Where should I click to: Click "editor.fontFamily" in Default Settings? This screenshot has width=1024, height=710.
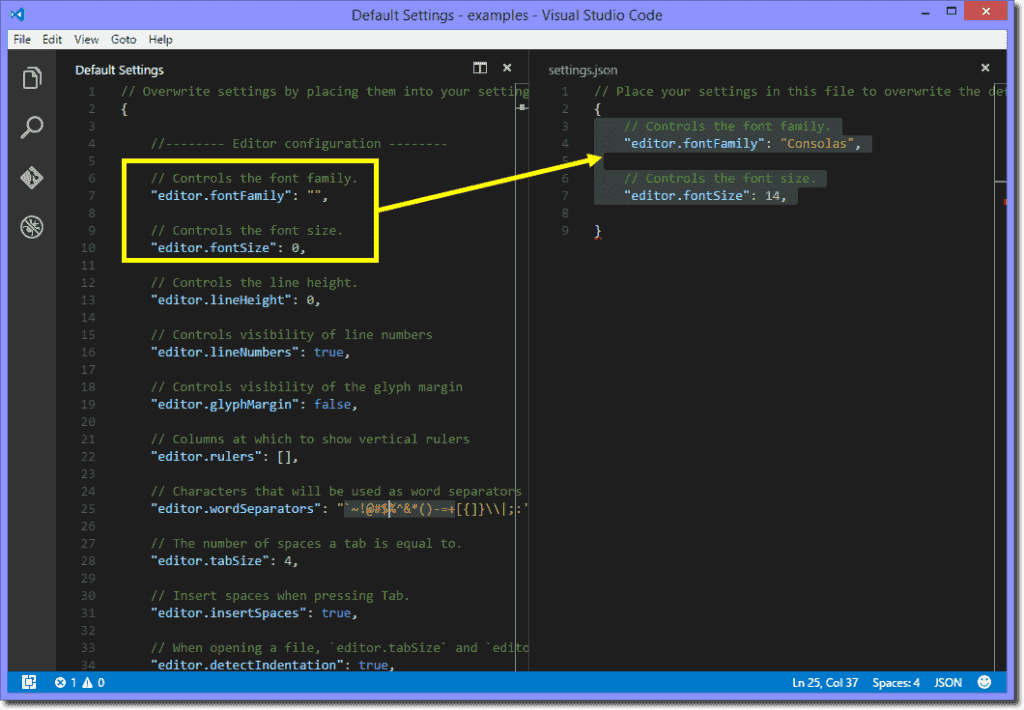(221, 196)
